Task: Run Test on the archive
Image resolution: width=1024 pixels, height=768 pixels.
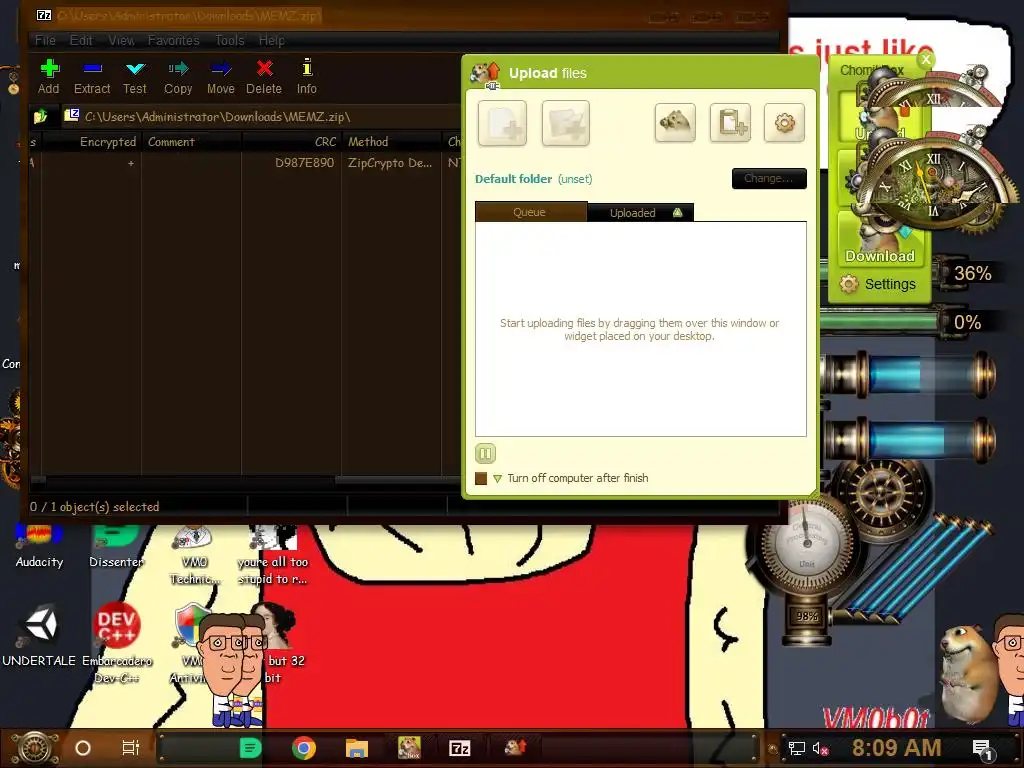Action: point(135,77)
